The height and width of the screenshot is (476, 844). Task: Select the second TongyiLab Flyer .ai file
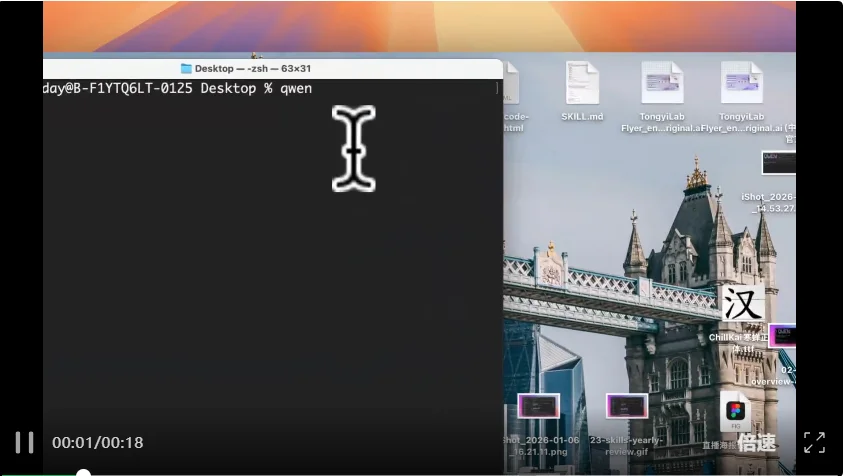click(741, 84)
